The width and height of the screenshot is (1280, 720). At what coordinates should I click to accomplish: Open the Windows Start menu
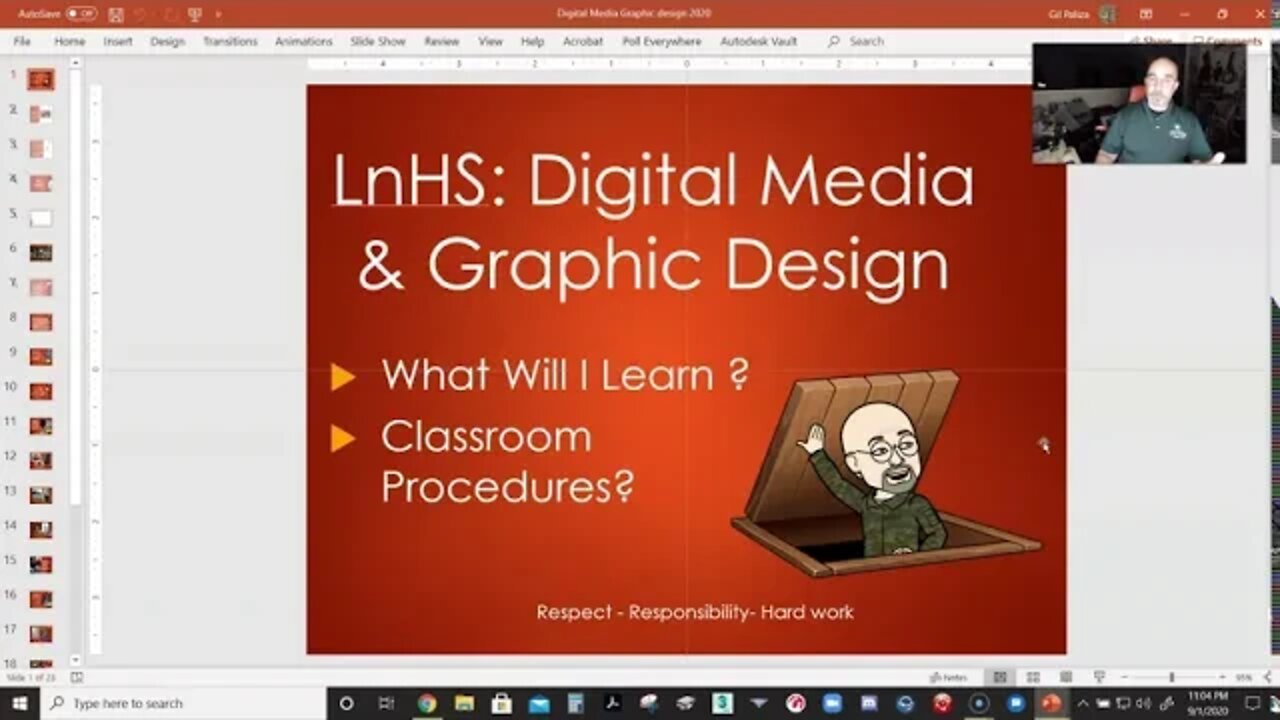coord(20,703)
